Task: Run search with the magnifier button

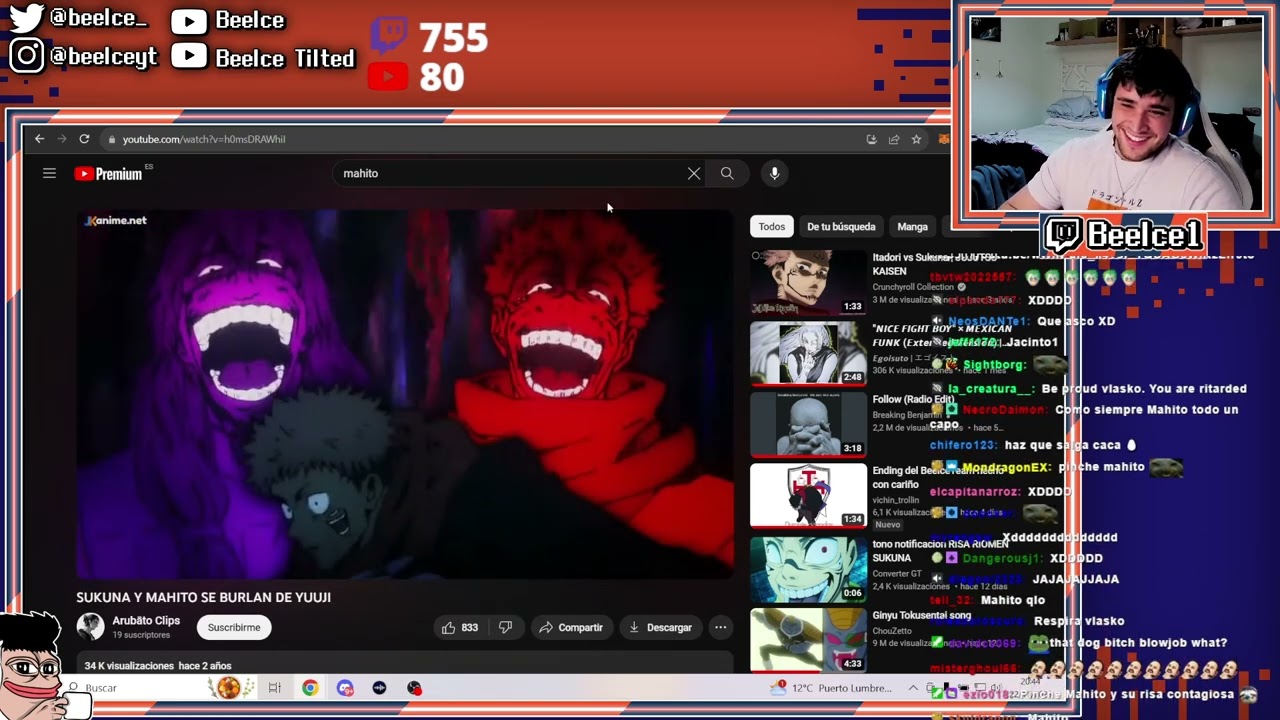Action: [727, 173]
